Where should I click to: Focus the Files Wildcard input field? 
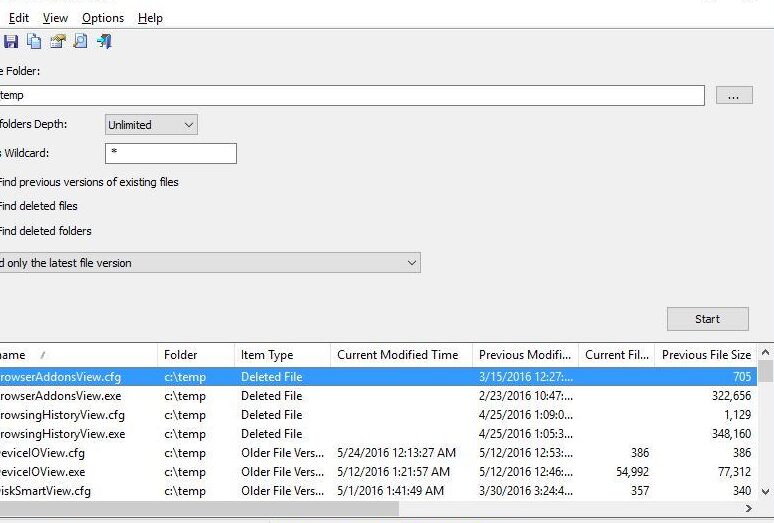[x=171, y=153]
